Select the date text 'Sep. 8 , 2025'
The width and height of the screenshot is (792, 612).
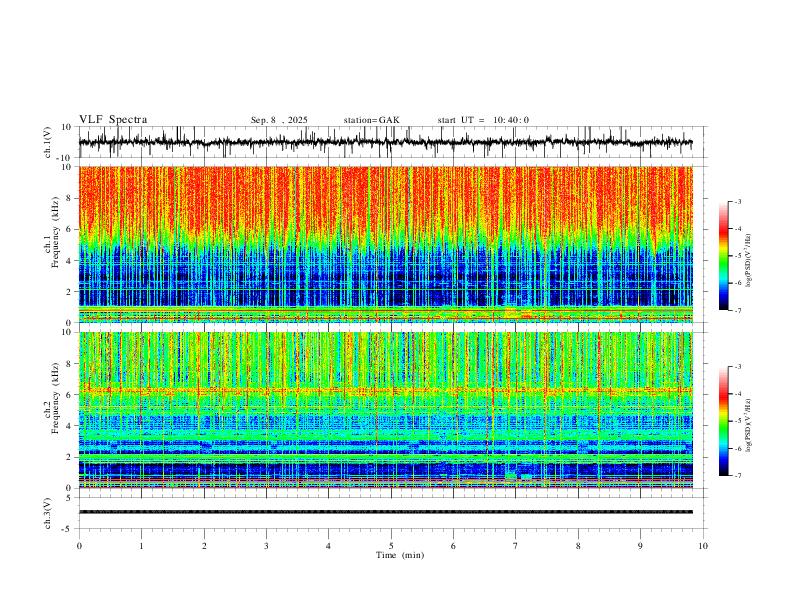[279, 120]
